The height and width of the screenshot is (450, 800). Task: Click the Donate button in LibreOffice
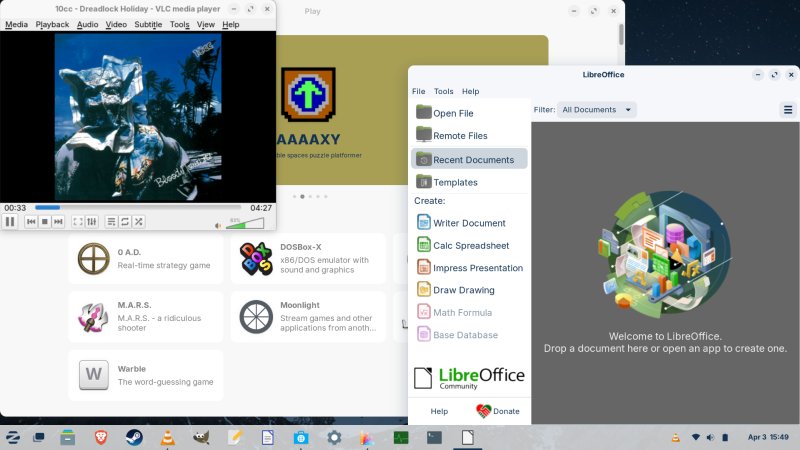pos(498,411)
